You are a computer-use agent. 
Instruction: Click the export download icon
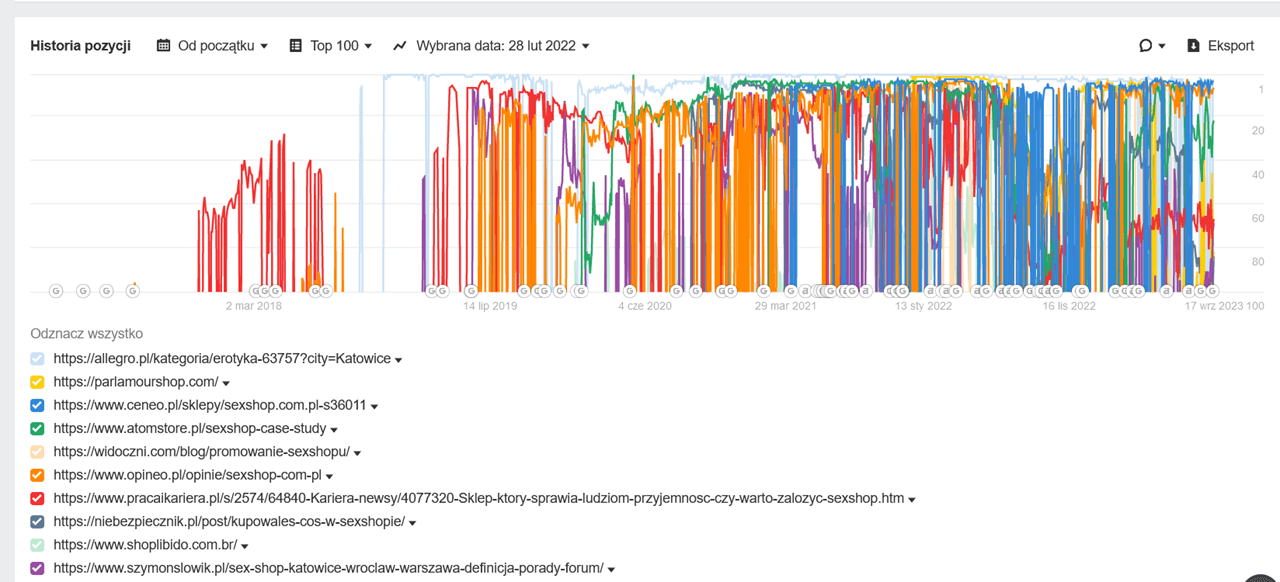[1193, 46]
